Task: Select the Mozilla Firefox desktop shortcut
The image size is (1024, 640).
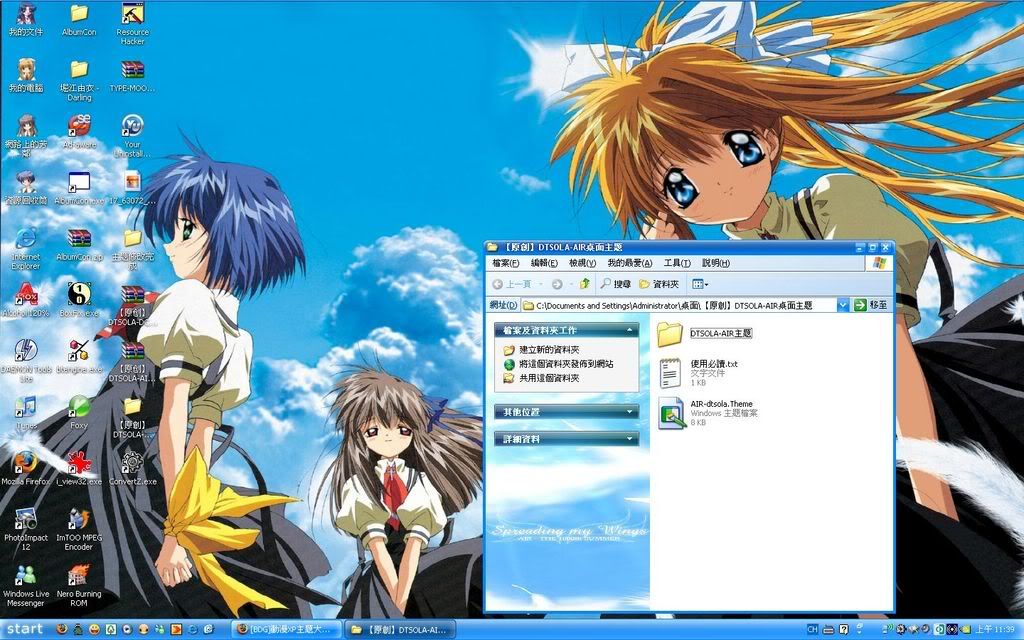Action: coord(26,469)
